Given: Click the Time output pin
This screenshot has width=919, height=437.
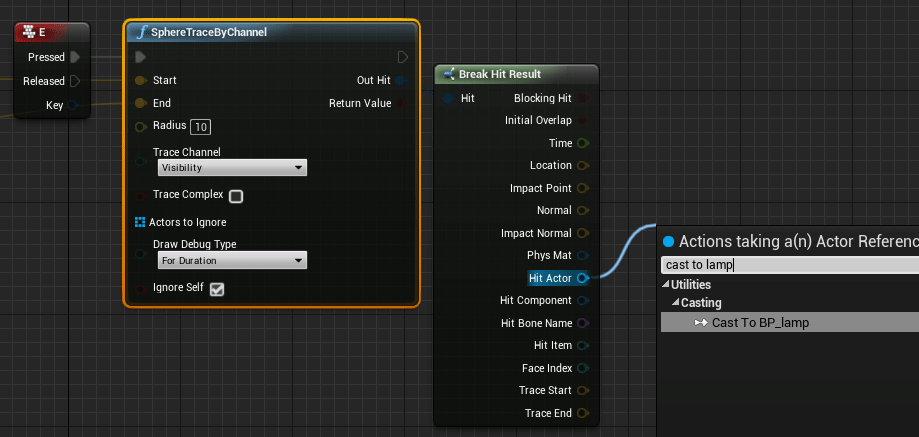Looking at the screenshot, I should 583,143.
